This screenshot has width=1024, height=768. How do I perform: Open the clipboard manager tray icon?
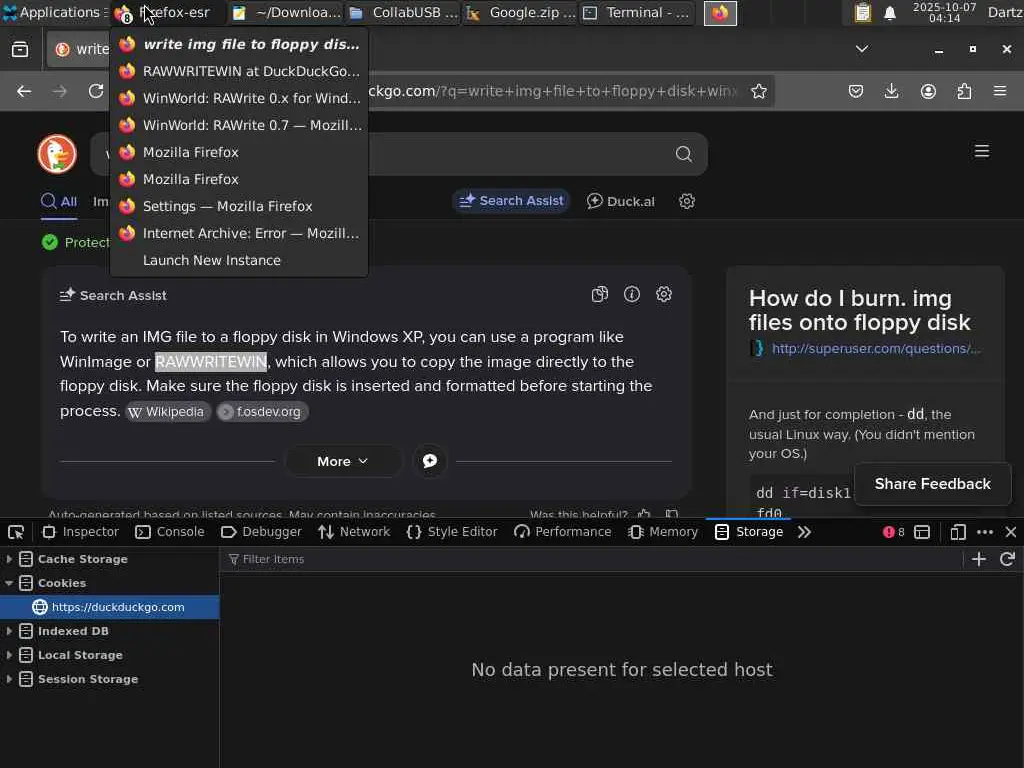coord(863,13)
